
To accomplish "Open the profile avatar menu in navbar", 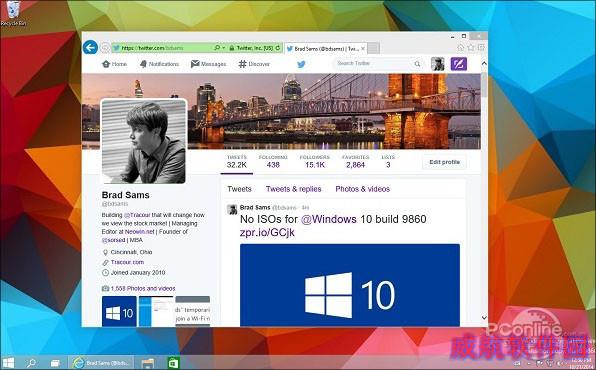I will (437, 64).
